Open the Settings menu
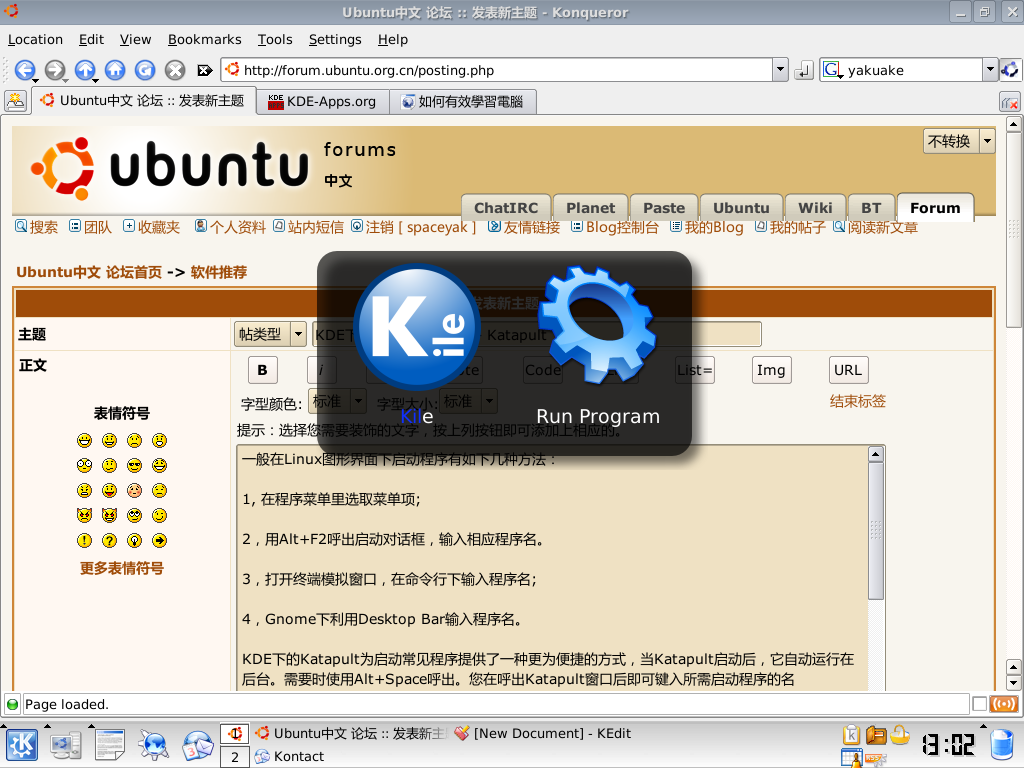The width and height of the screenshot is (1024, 768). 335,40
